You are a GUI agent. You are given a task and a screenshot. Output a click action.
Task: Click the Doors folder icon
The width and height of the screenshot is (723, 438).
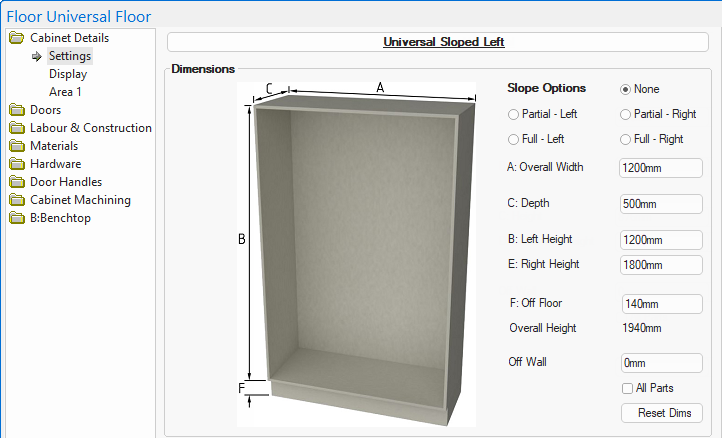[17, 110]
